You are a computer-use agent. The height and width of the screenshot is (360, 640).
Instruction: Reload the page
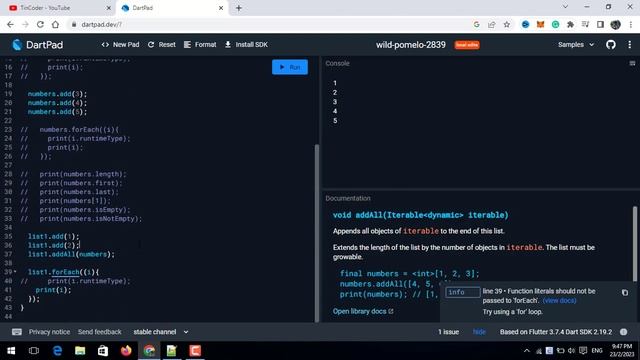tap(40, 24)
